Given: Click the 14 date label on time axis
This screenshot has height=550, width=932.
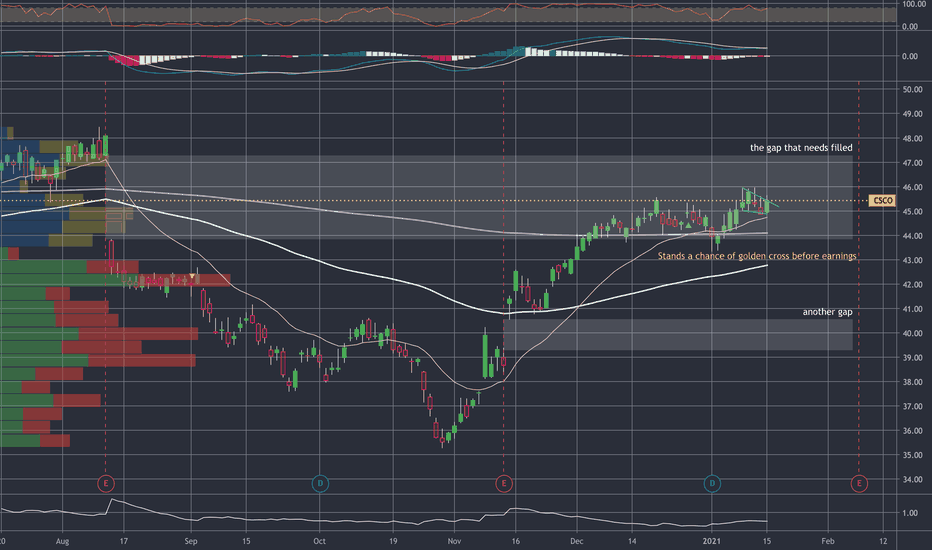Looking at the screenshot, I should click(x=632, y=541).
